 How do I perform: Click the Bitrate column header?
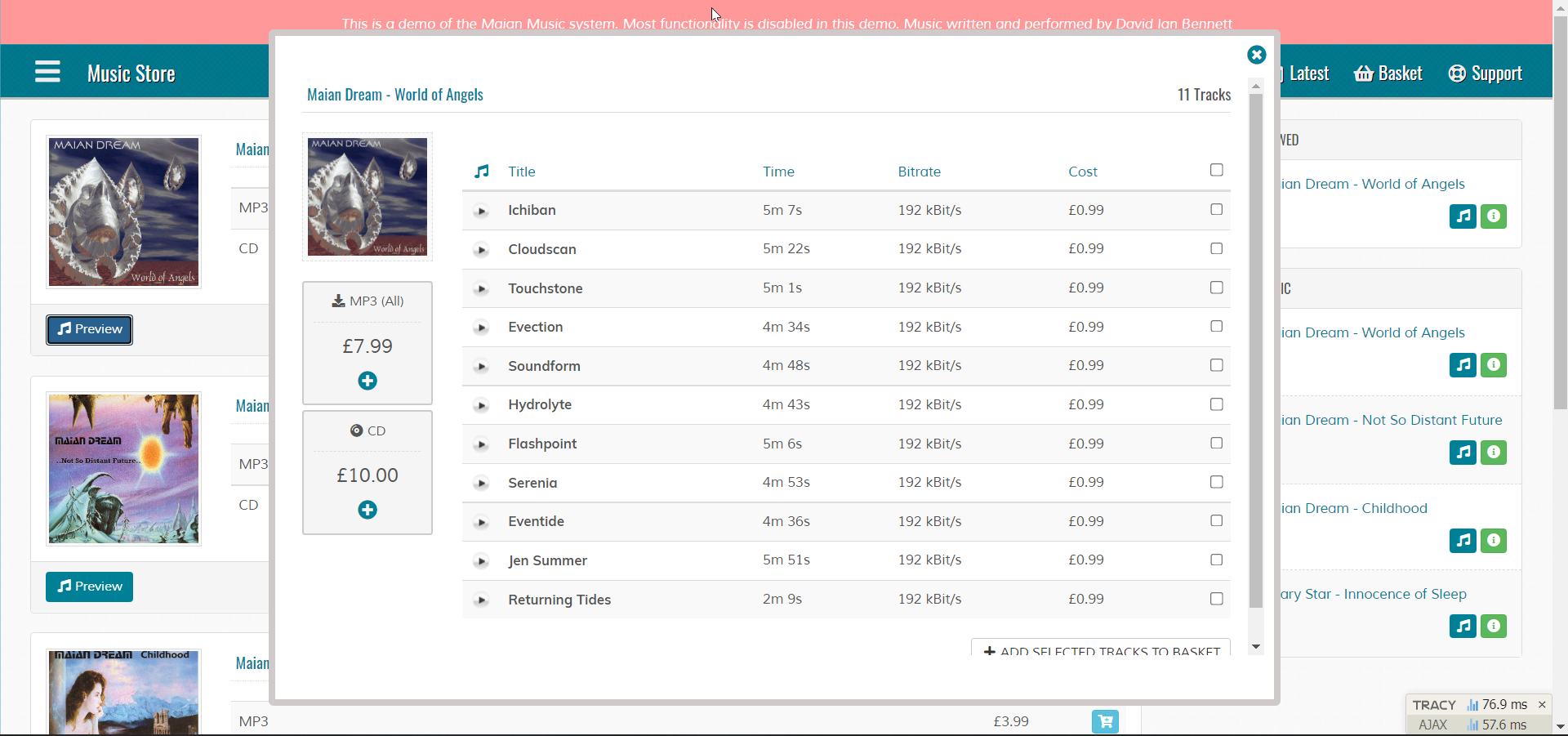pyautogui.click(x=920, y=172)
